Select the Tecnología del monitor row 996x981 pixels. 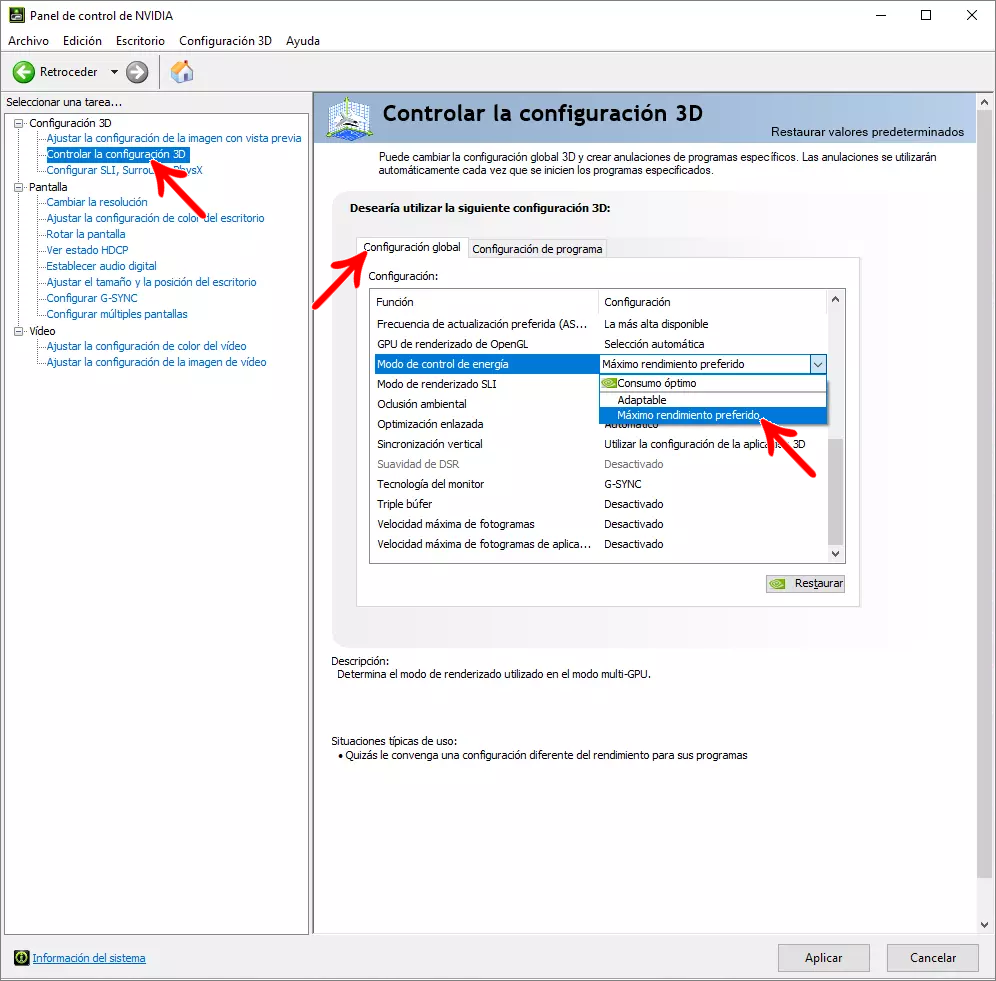point(601,484)
